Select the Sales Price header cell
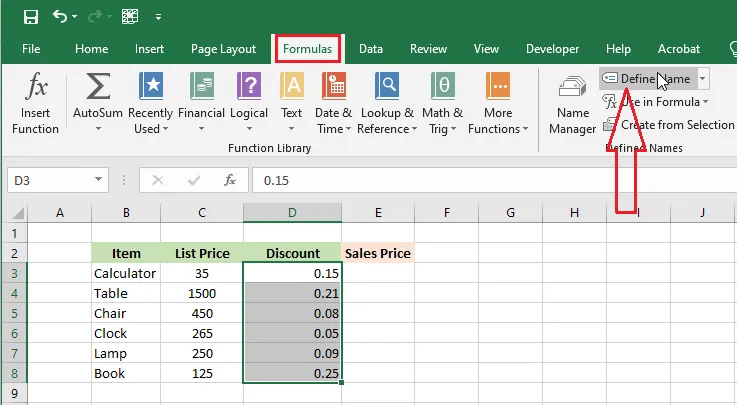 click(378, 253)
